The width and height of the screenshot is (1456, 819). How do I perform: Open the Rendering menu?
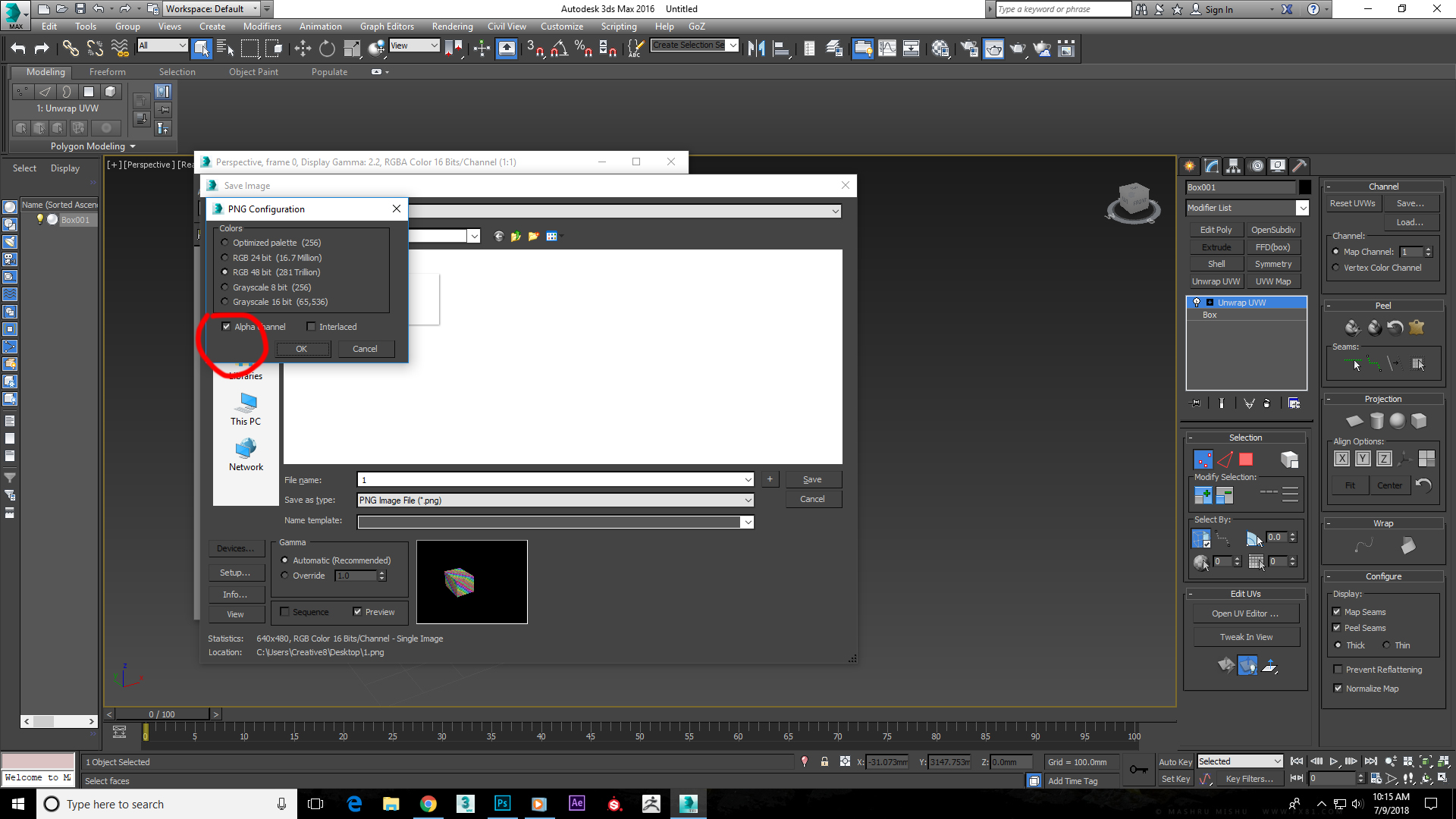click(x=452, y=26)
